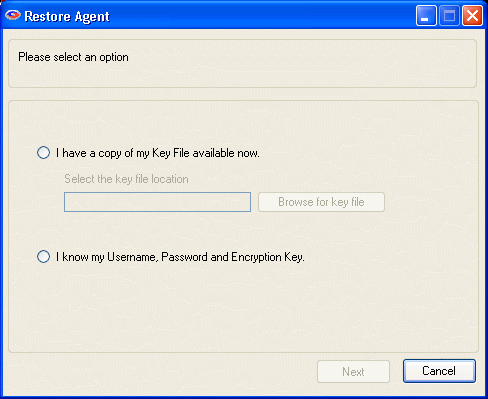Maximize the Restore Agent window
The image size is (488, 399).
(x=449, y=16)
